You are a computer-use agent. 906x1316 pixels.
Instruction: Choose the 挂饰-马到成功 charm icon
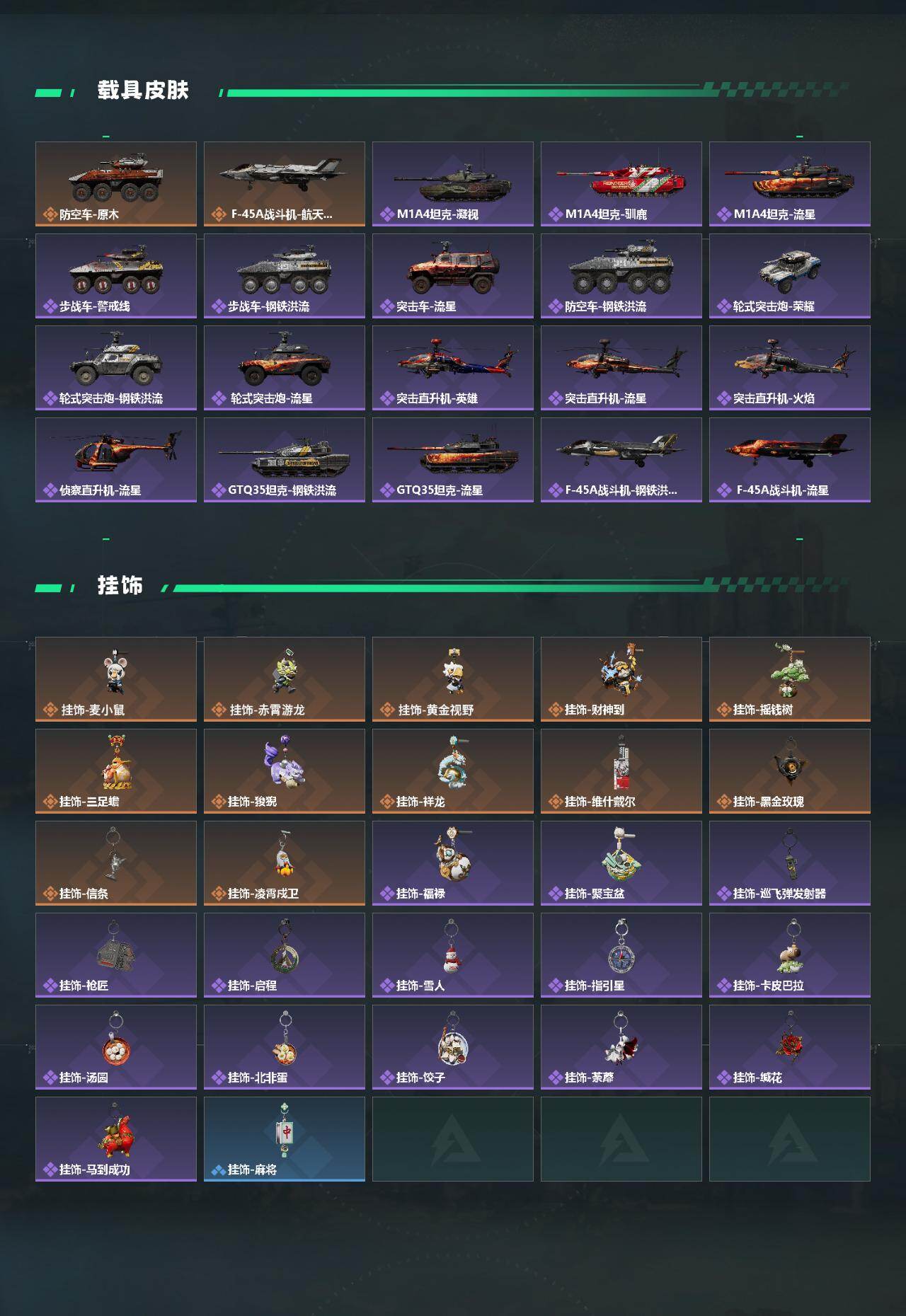point(116,1131)
